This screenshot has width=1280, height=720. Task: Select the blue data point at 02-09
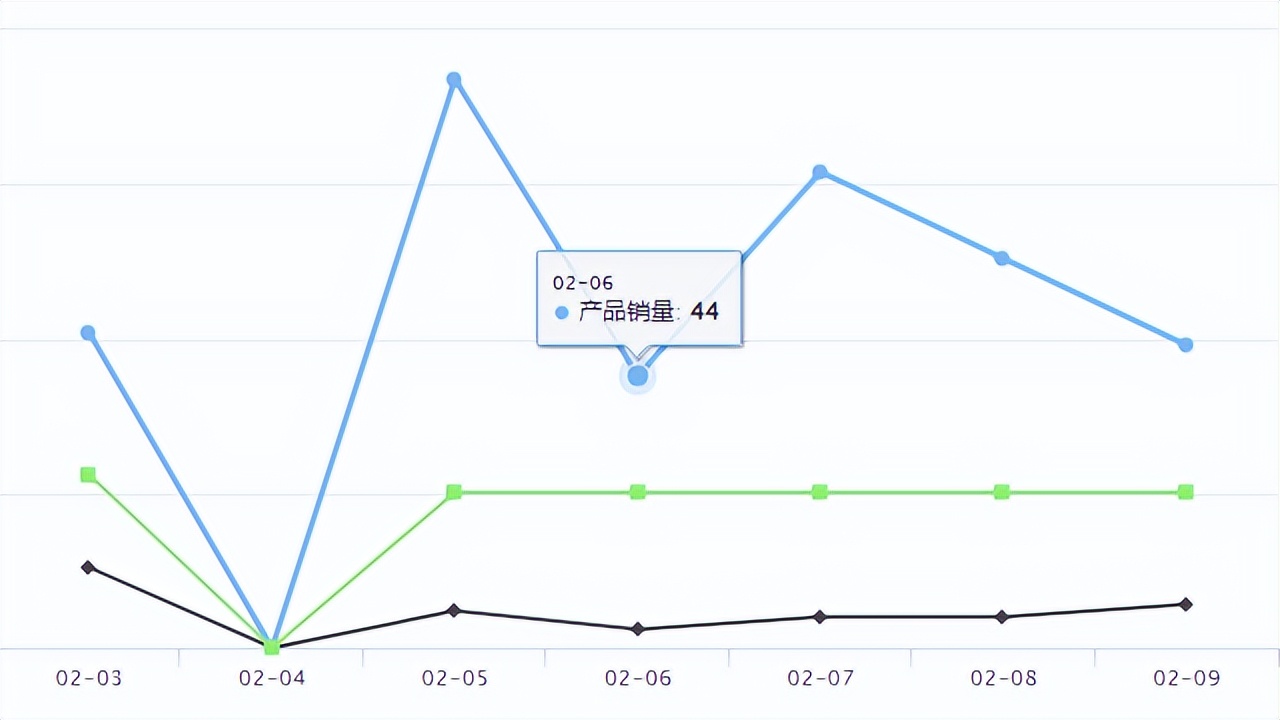point(1186,345)
